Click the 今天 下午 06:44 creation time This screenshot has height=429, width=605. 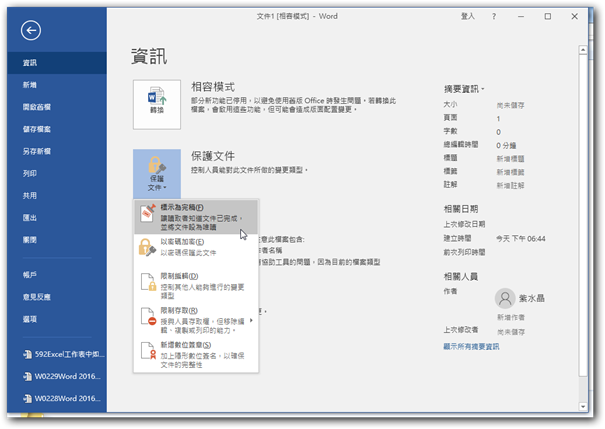click(x=521, y=239)
